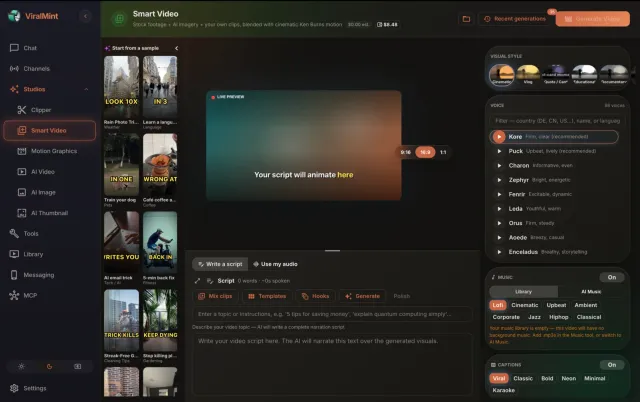Click the script Generate button
The height and width of the screenshot is (402, 640).
point(362,296)
